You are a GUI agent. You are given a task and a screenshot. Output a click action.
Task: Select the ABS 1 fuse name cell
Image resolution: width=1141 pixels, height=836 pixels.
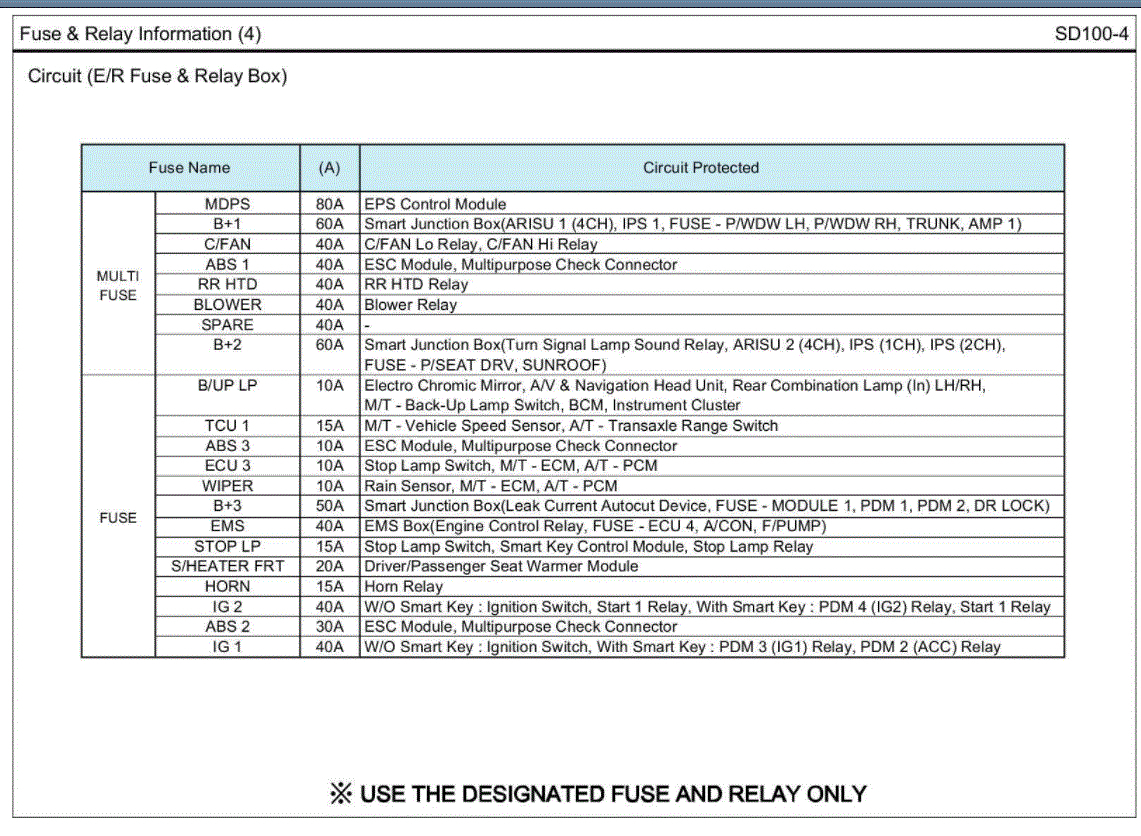tap(227, 265)
